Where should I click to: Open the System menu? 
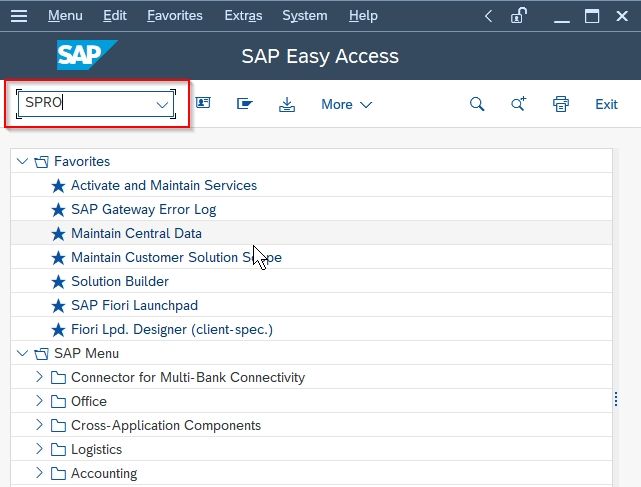[x=305, y=16]
